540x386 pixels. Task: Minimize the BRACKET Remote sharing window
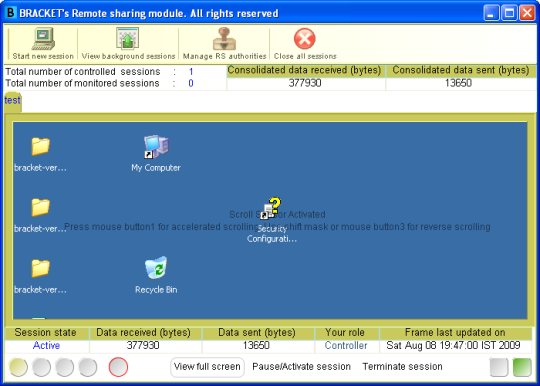(491, 13)
